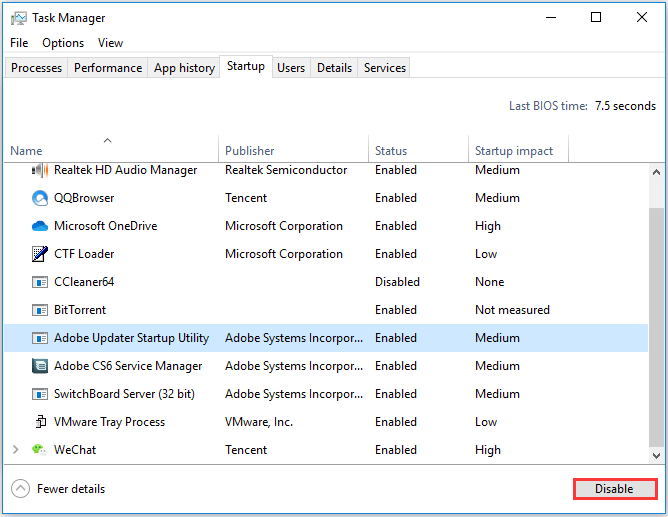
Task: Sort by the Publisher column header
Action: coord(293,149)
